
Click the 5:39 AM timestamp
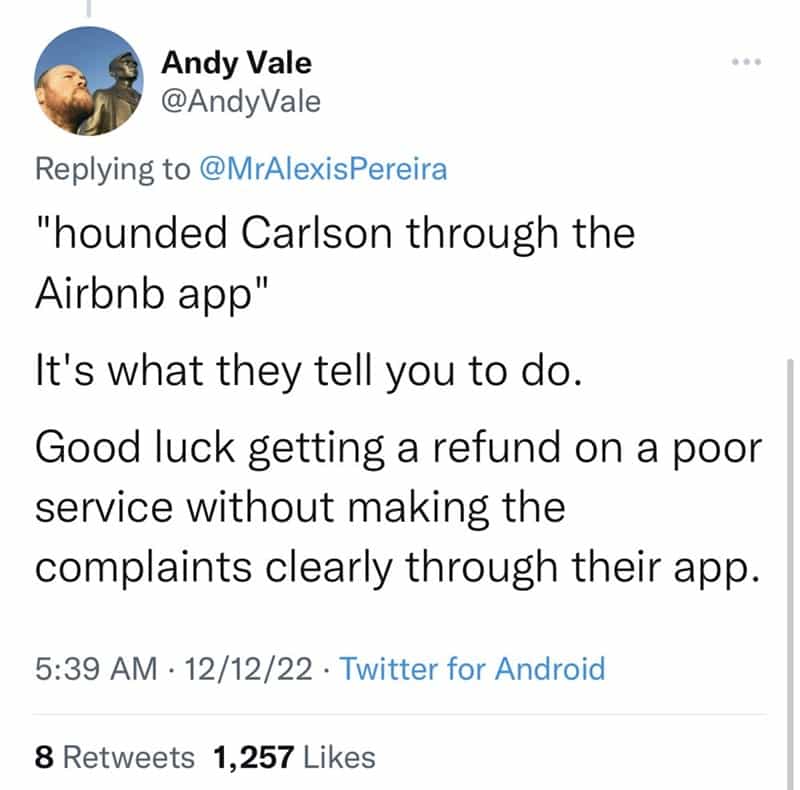click(x=95, y=667)
